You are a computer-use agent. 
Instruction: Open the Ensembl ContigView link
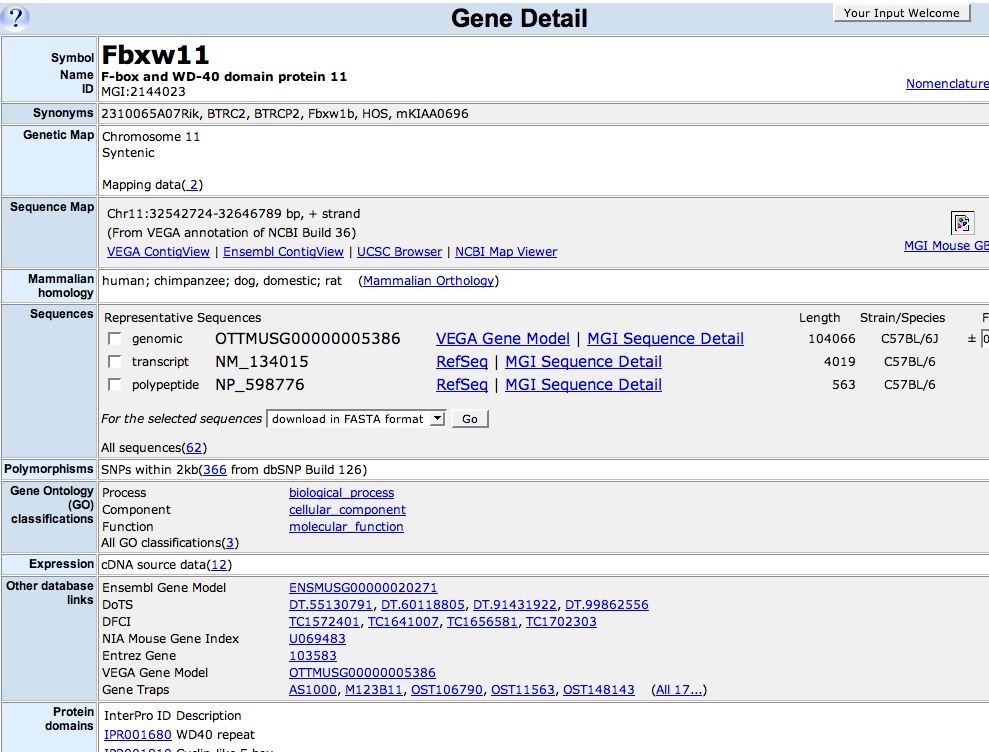coord(283,252)
